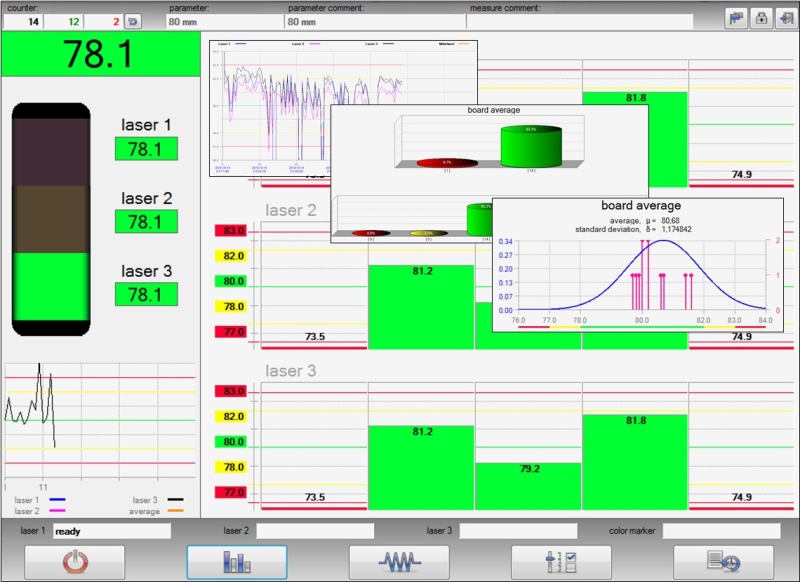Click the laser 2 status field
This screenshot has width=800, height=582.
(315, 531)
